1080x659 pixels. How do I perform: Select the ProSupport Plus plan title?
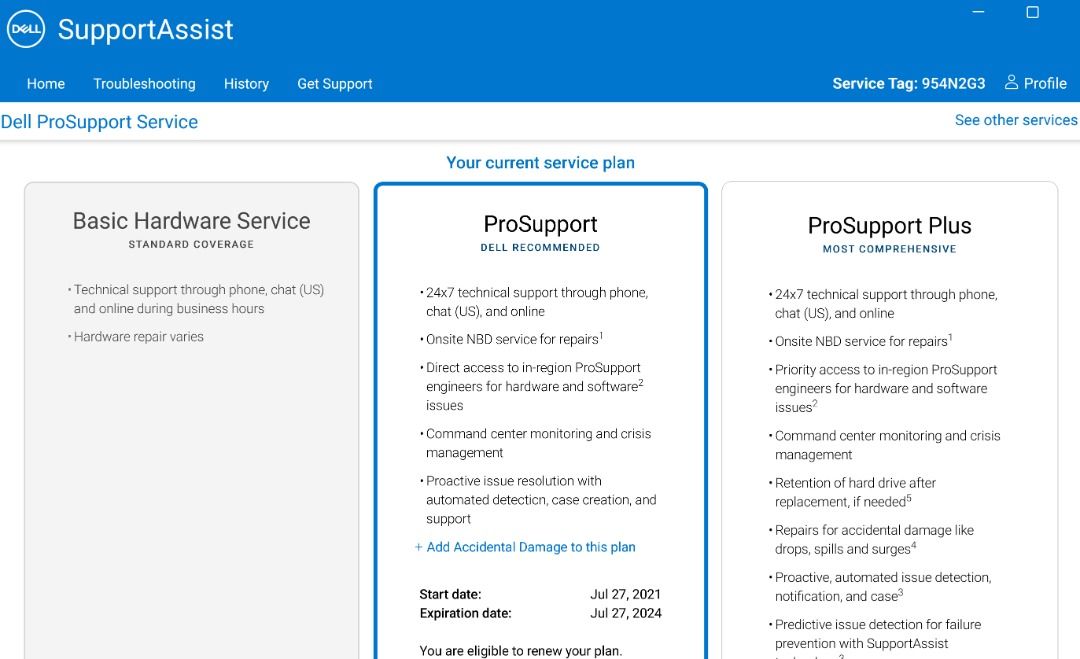889,226
